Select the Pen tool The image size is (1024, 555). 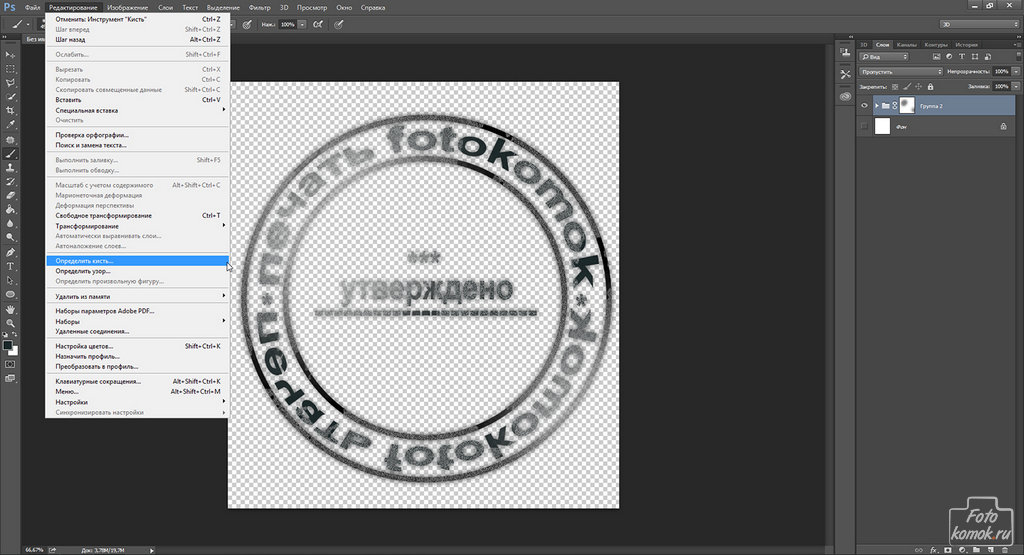(x=10, y=252)
